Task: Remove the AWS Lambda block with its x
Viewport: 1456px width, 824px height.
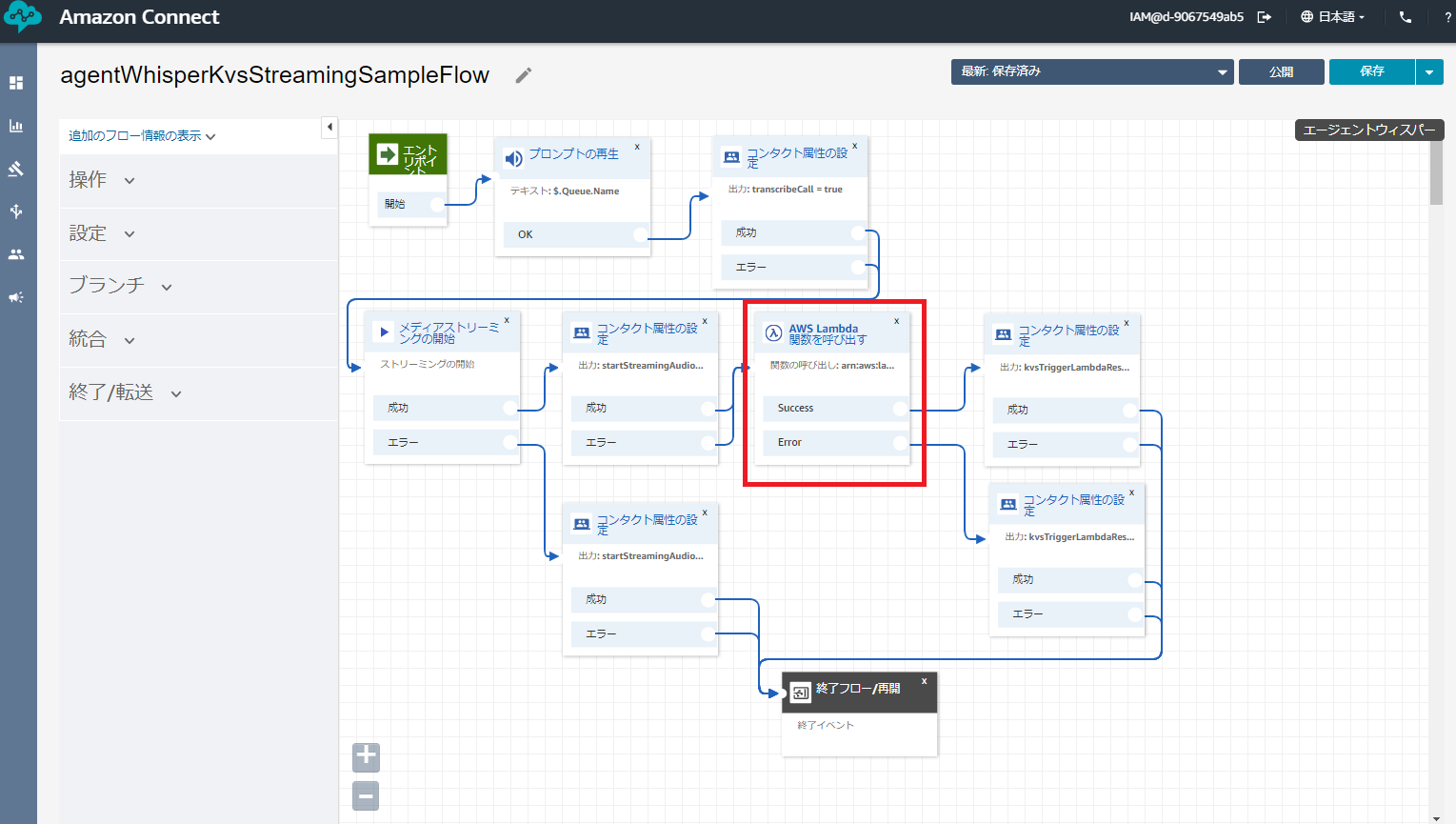Action: tap(896, 321)
